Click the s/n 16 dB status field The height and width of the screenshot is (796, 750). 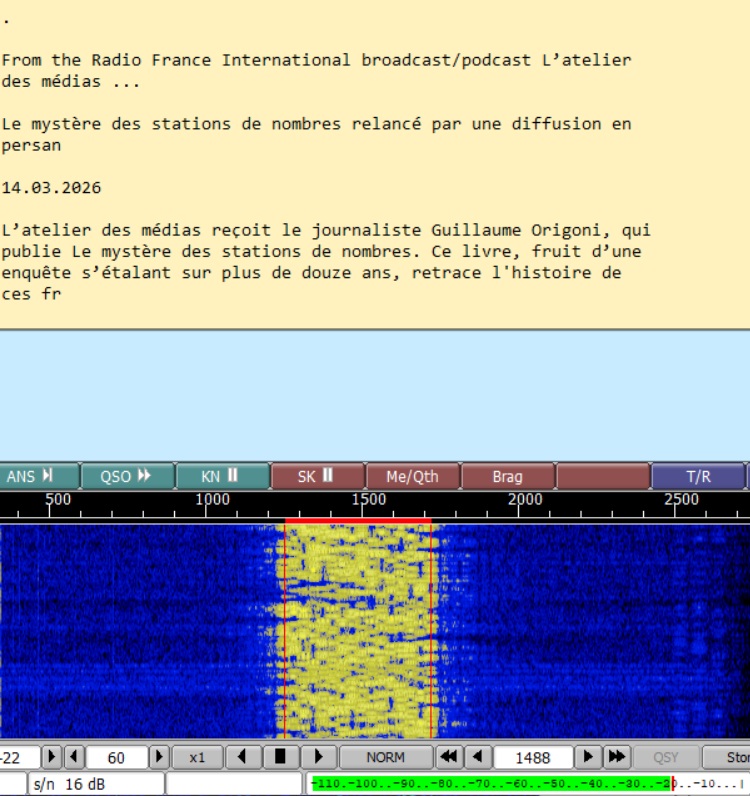tap(96, 784)
